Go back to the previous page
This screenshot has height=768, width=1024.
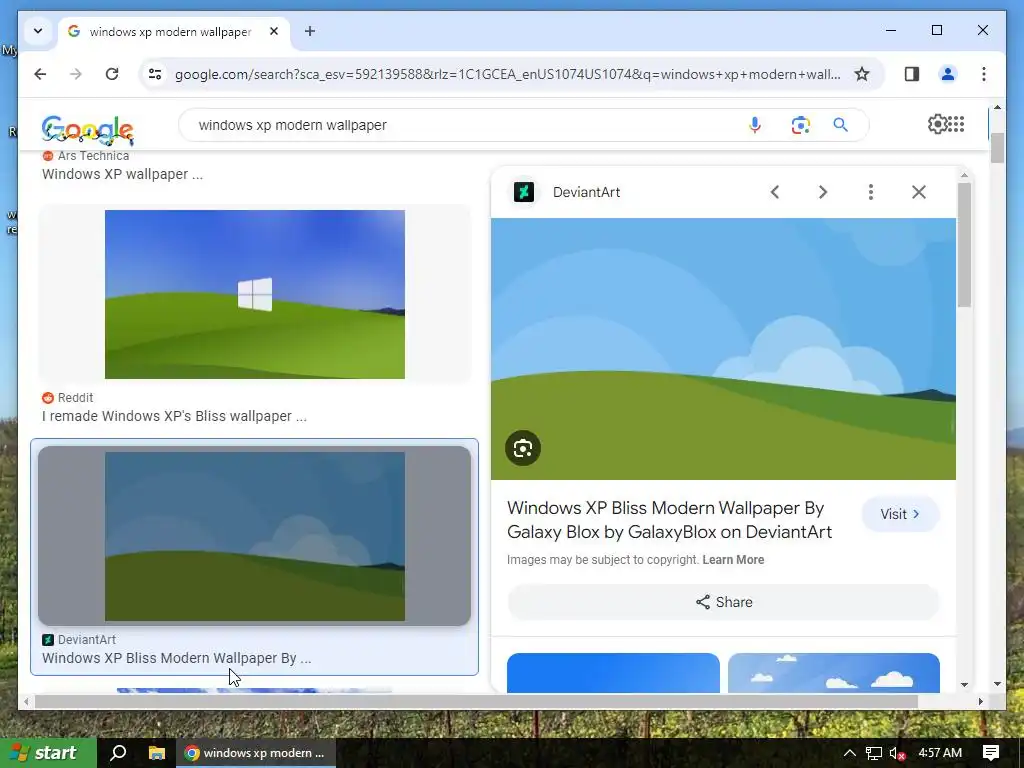[40, 74]
